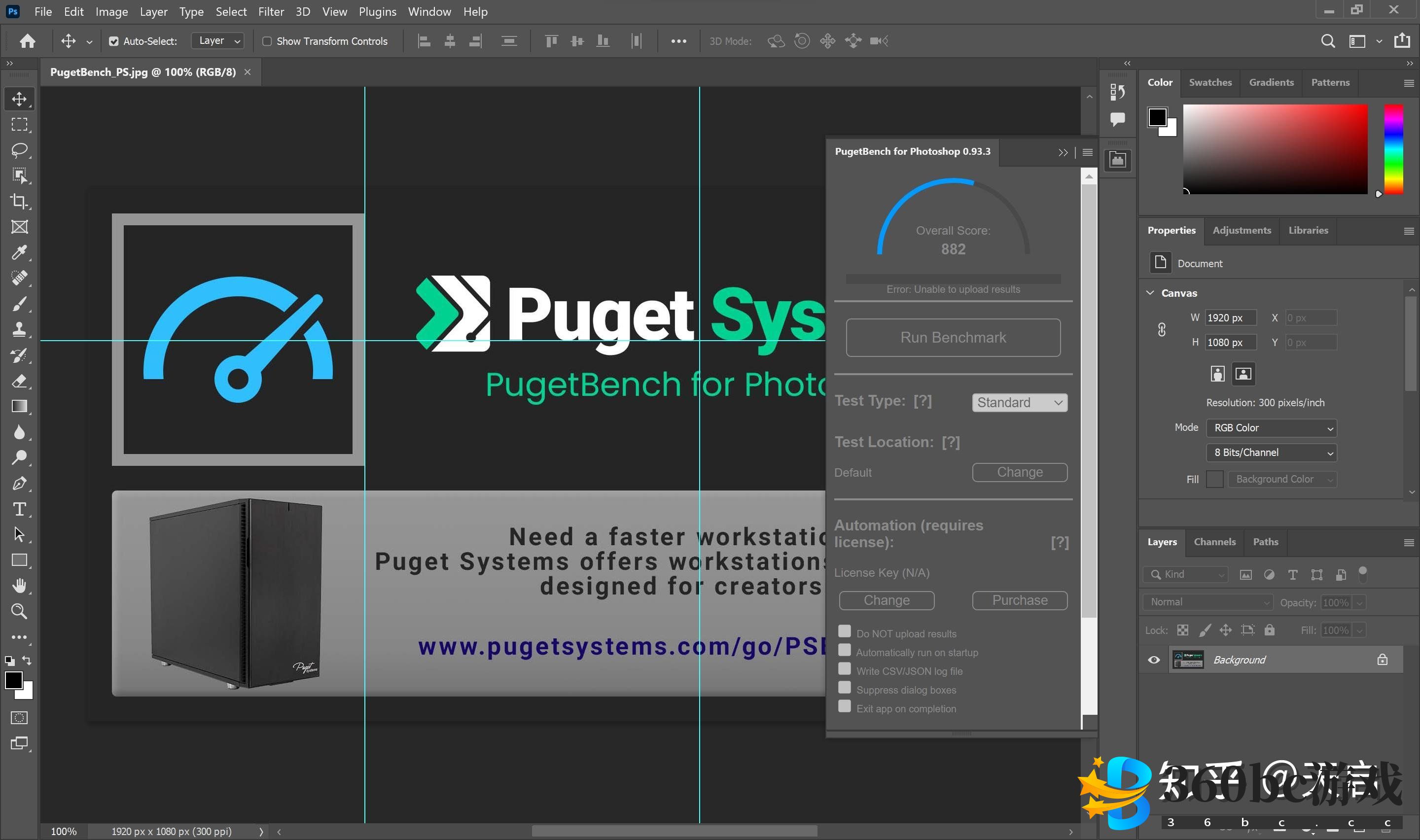Open the Test Type Standard dropdown

point(1019,402)
